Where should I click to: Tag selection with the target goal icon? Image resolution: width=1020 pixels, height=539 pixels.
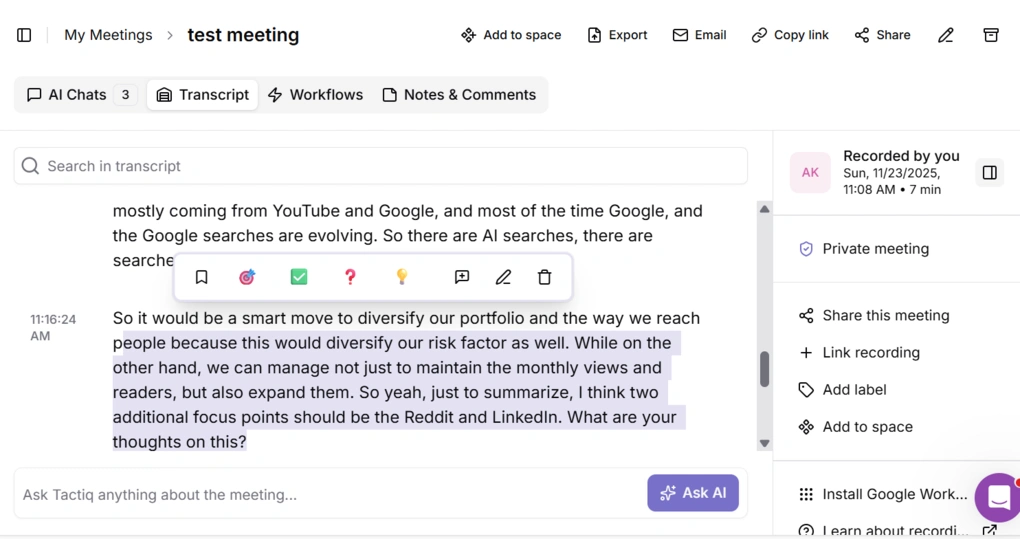click(x=247, y=277)
